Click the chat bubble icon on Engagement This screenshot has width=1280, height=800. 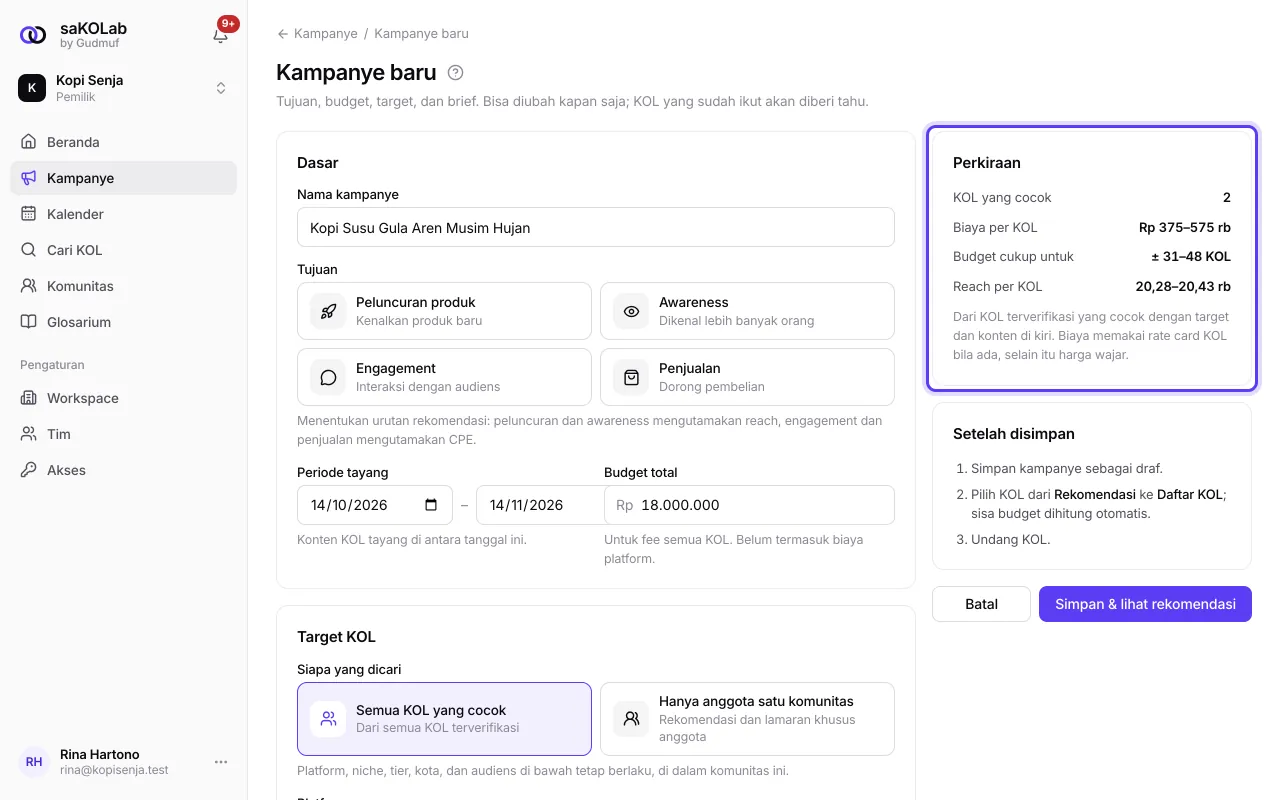coord(328,377)
